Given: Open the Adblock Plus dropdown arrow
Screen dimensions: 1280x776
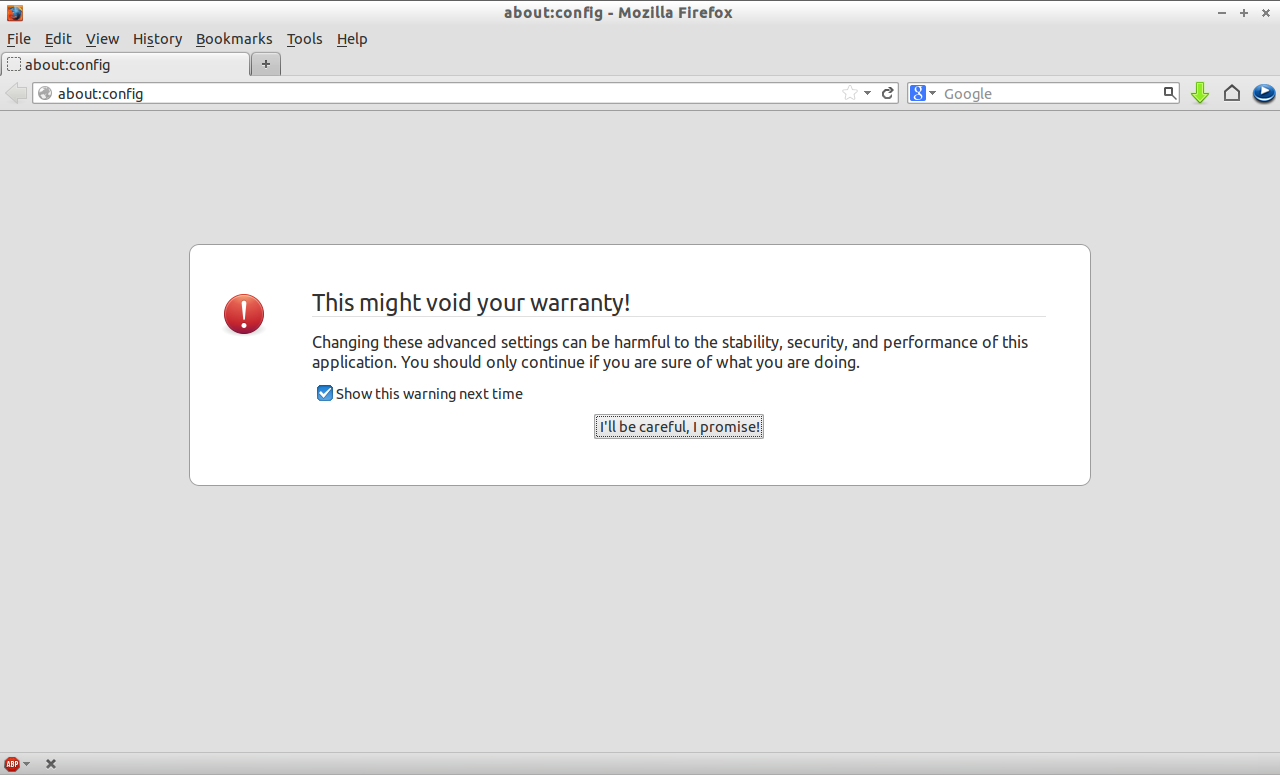Looking at the screenshot, I should [x=26, y=764].
